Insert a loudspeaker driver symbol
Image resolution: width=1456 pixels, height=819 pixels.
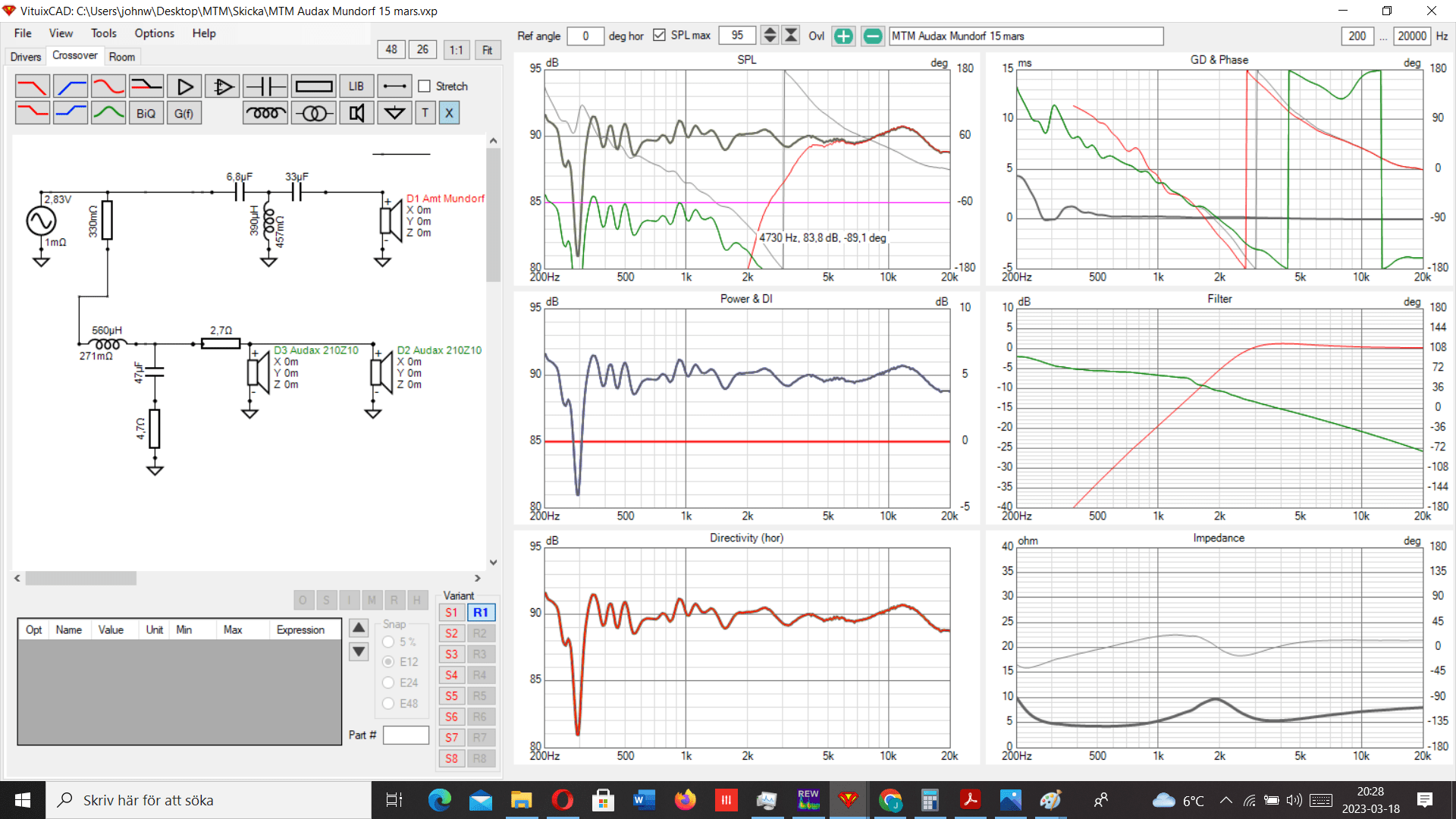point(356,113)
